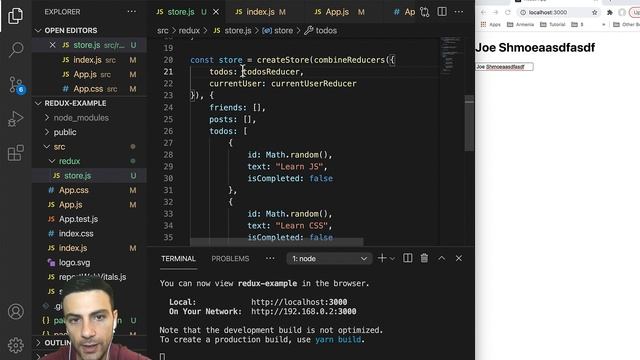
Task: Open Explorer panel more actions ellipsis
Action: tap(131, 12)
